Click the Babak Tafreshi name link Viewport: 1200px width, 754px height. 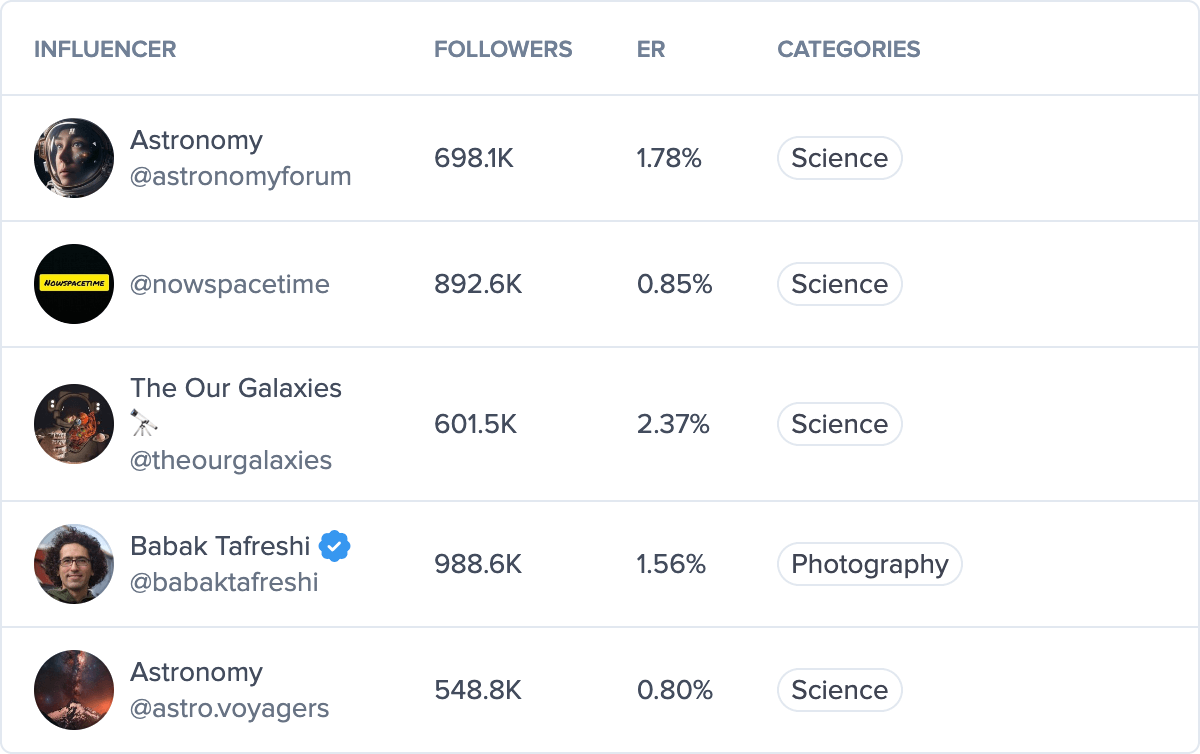point(220,546)
